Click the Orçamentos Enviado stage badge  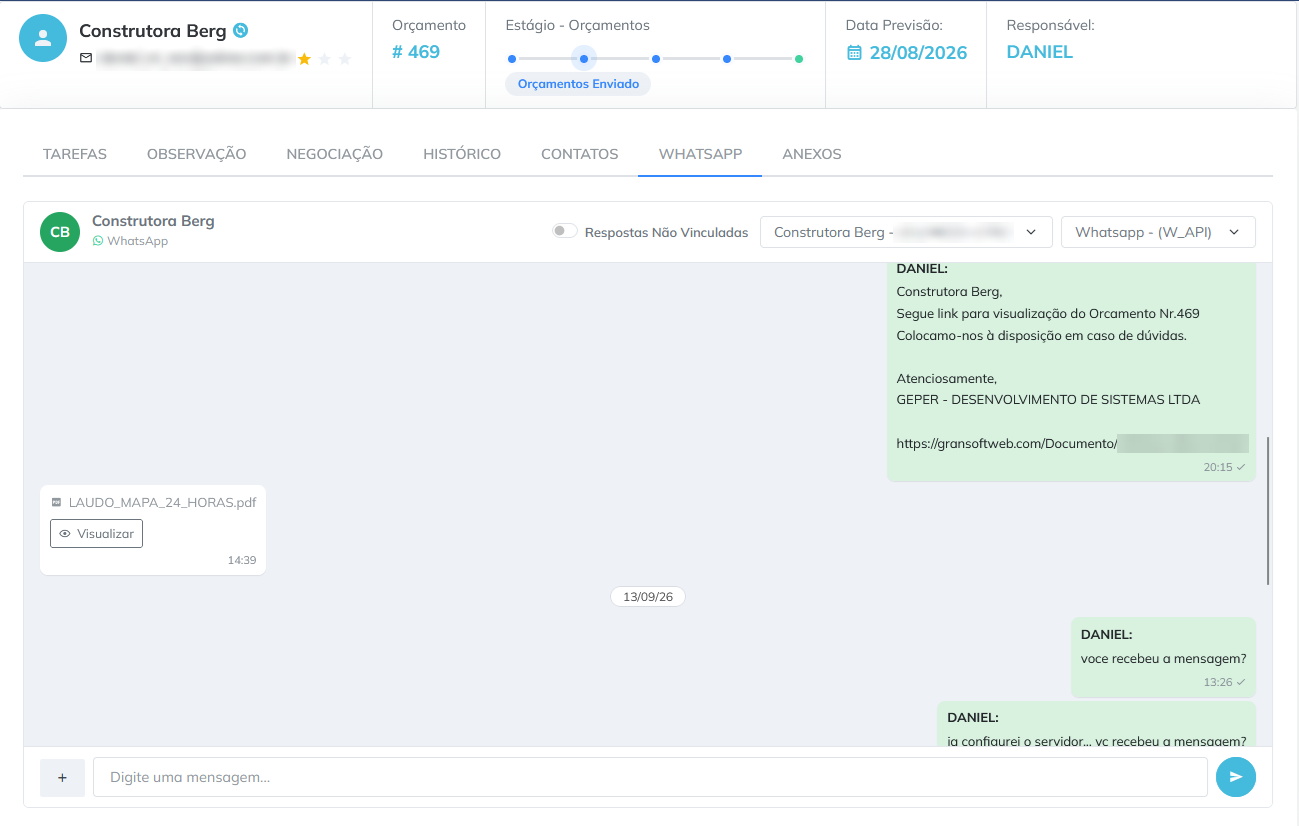coord(578,84)
